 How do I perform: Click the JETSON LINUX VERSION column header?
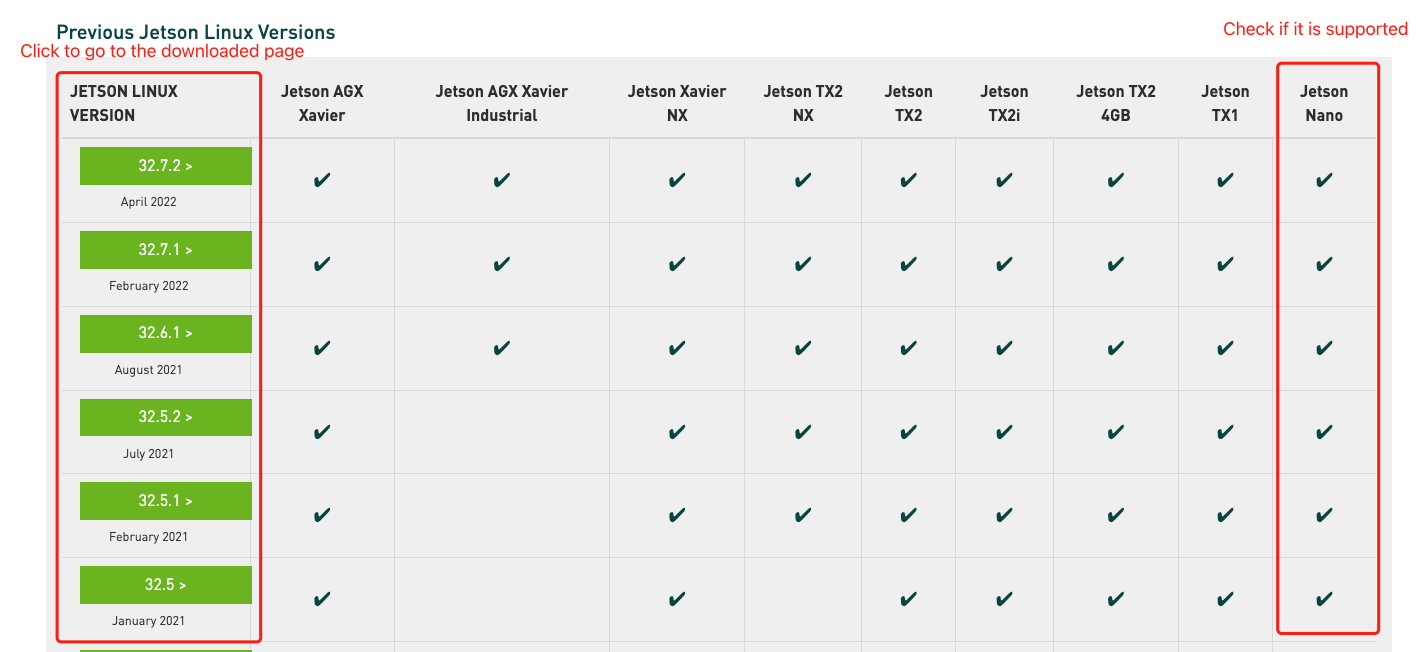(x=124, y=103)
